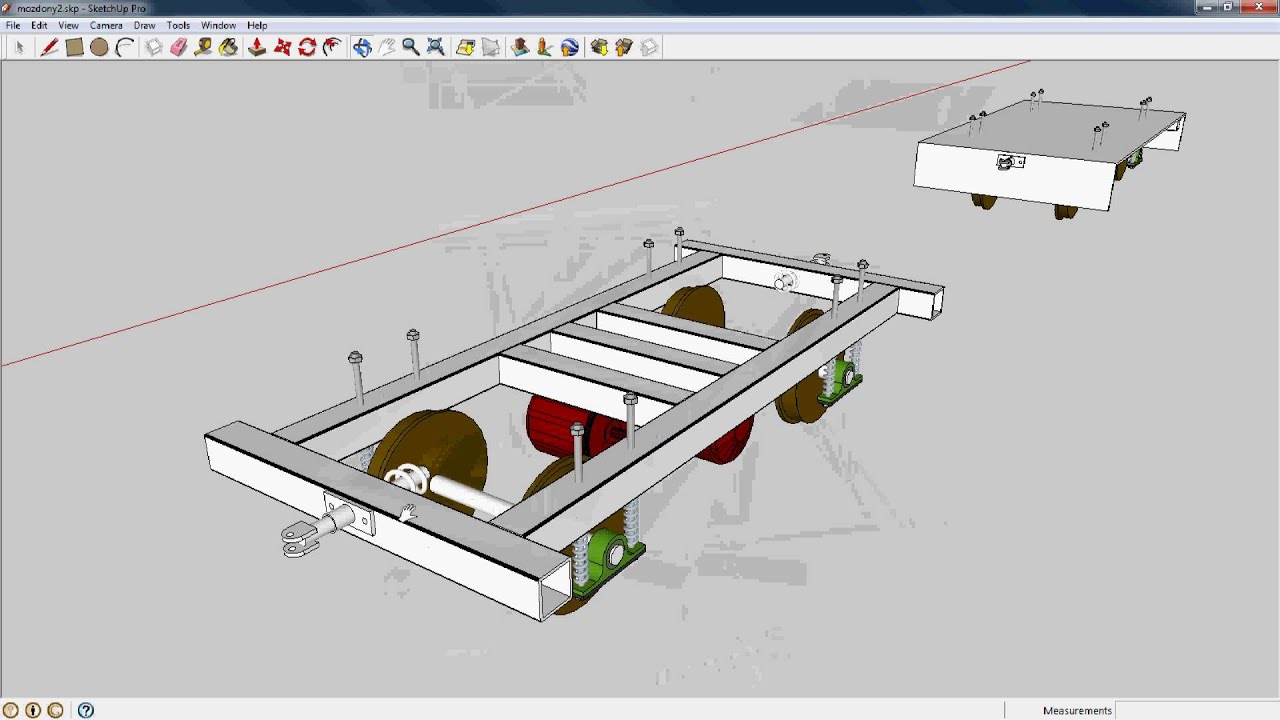Click the Previous view icon
The height and width of the screenshot is (720, 1280).
pyautogui.click(x=465, y=47)
